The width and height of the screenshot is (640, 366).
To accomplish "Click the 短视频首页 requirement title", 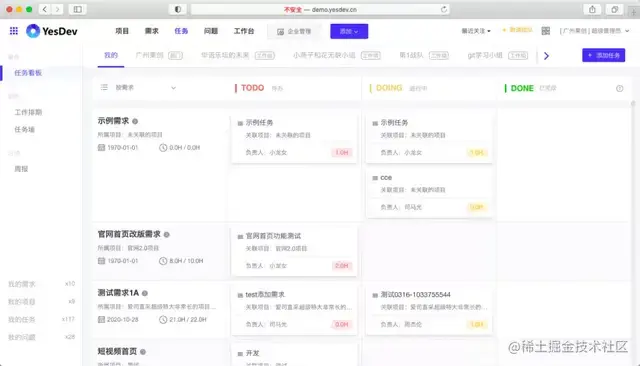I will click(x=117, y=351).
